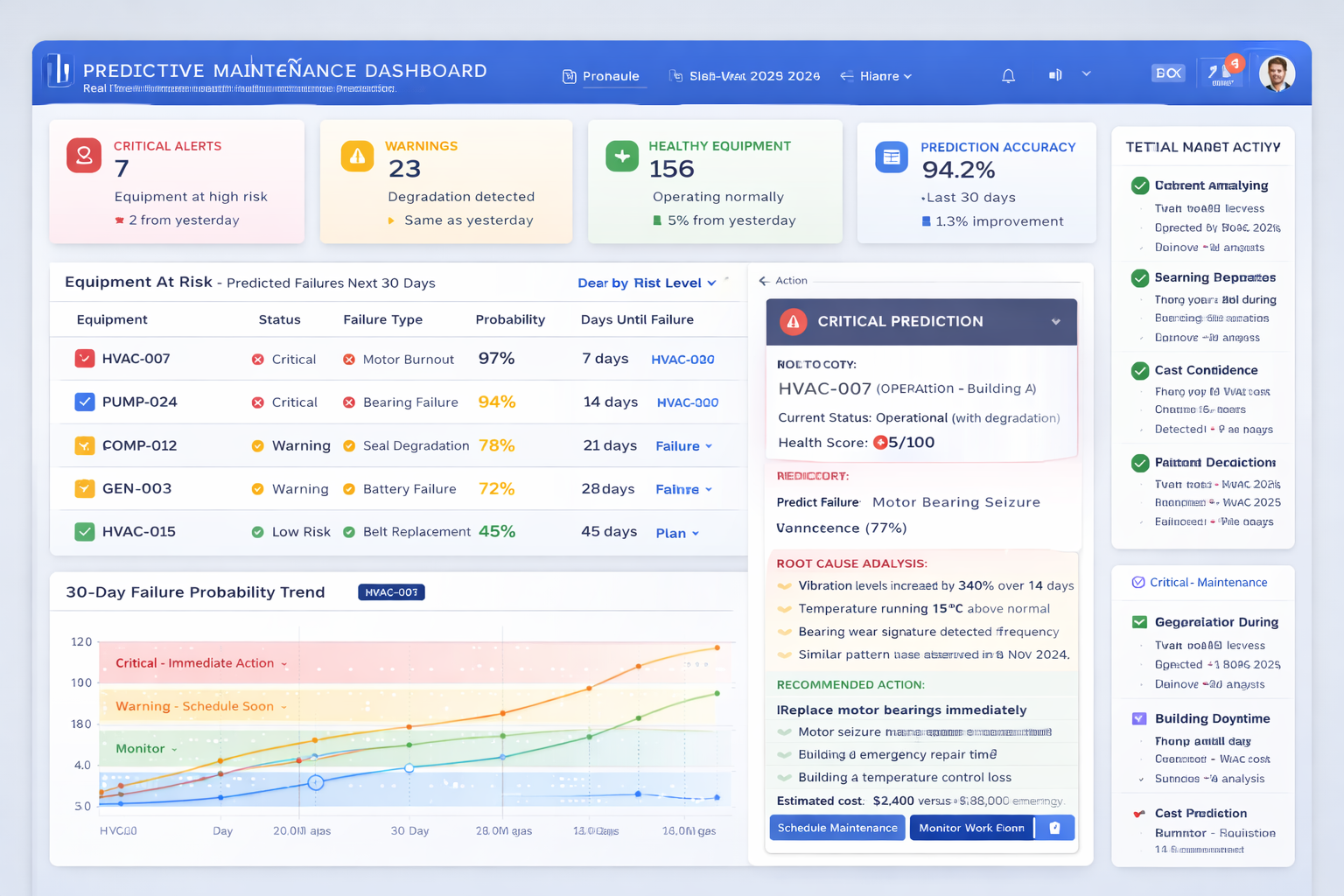1344x896 pixels.
Task: Open the sort by Risk Level dropdown
Action: (647, 283)
